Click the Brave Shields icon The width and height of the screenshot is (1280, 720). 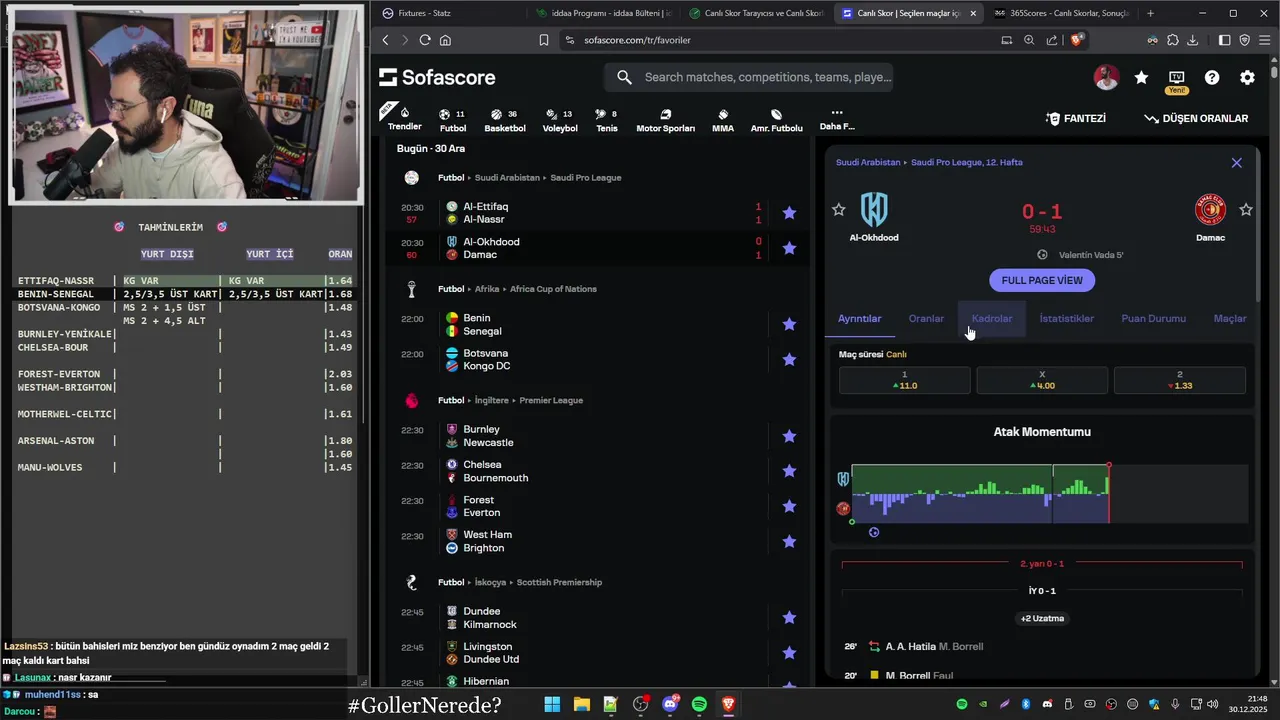1077,40
